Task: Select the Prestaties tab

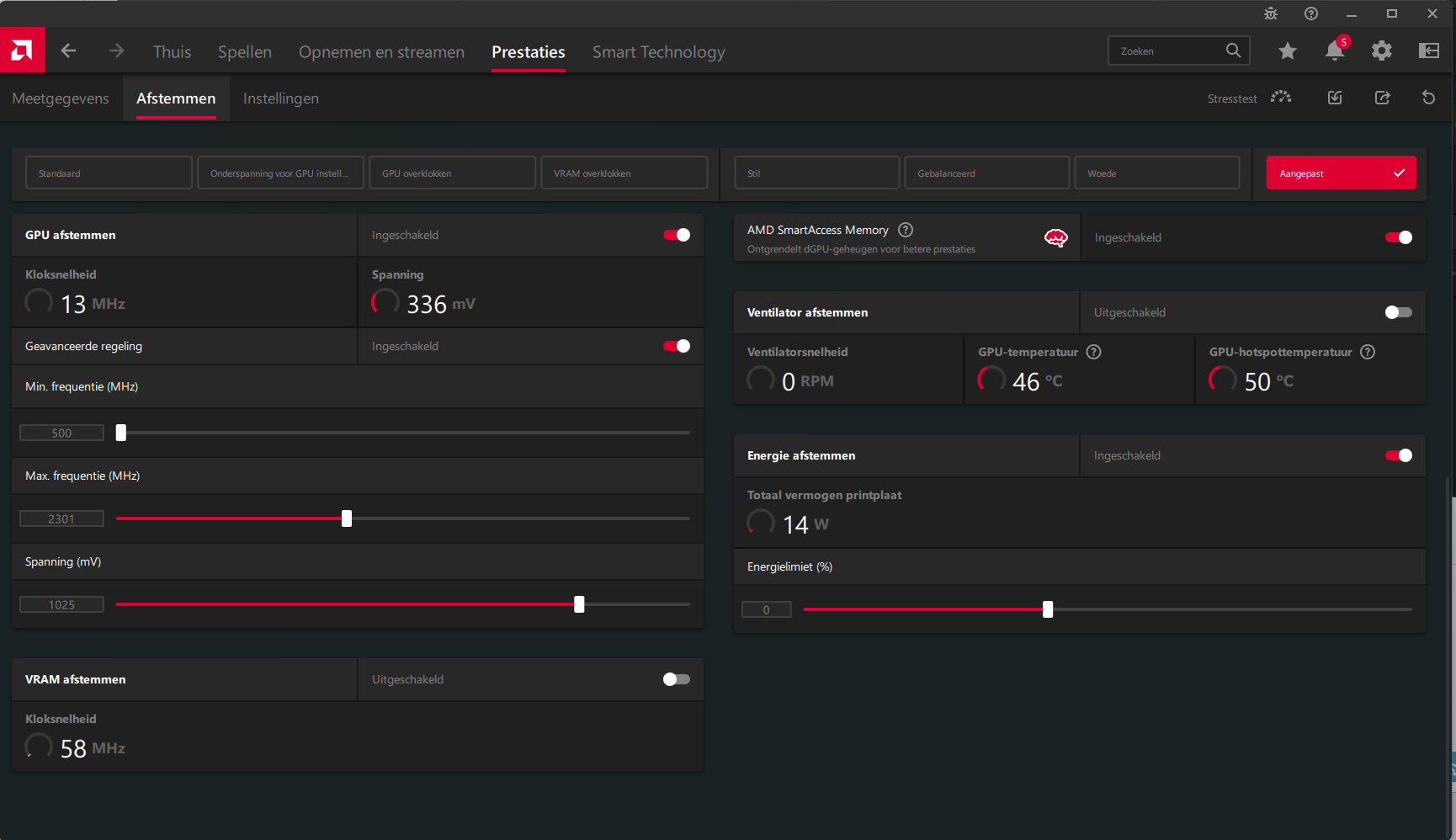Action: point(529,51)
